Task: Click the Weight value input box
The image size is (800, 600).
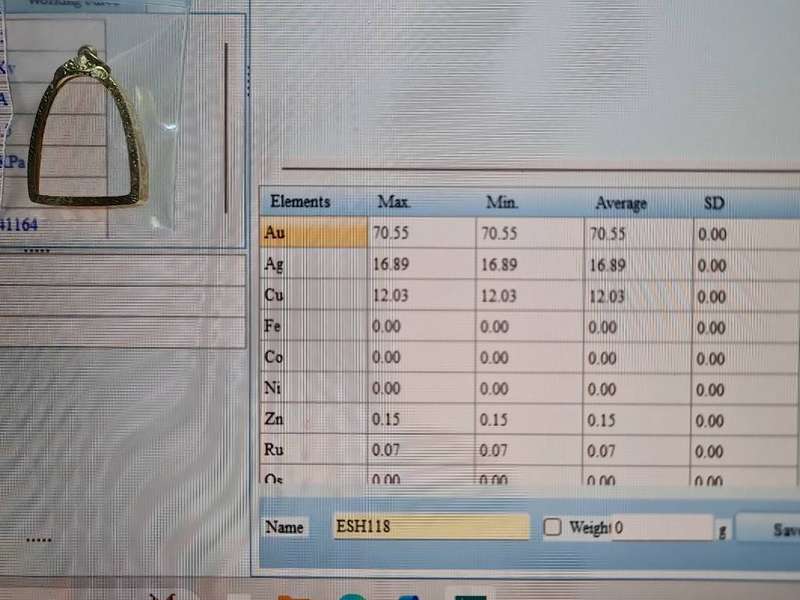Action: click(x=661, y=527)
